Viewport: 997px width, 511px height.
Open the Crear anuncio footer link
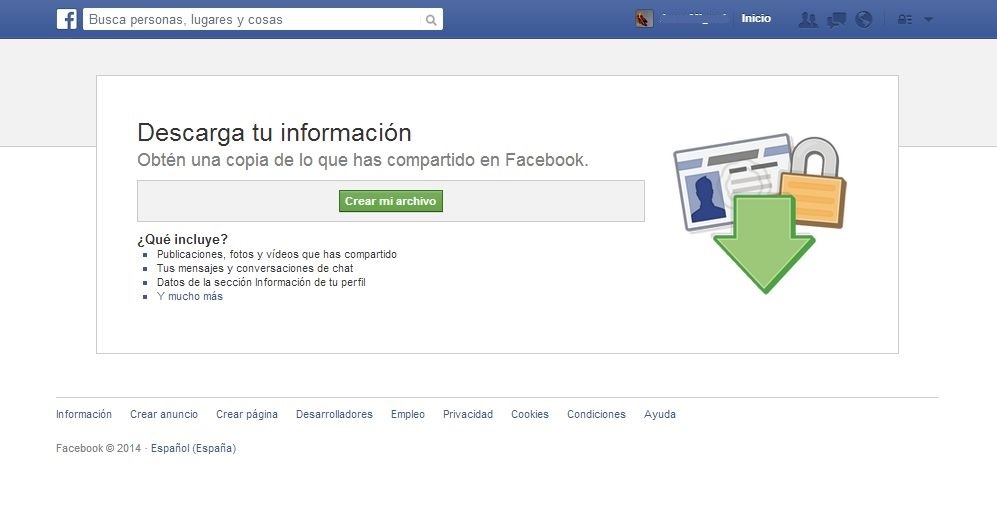[x=164, y=414]
